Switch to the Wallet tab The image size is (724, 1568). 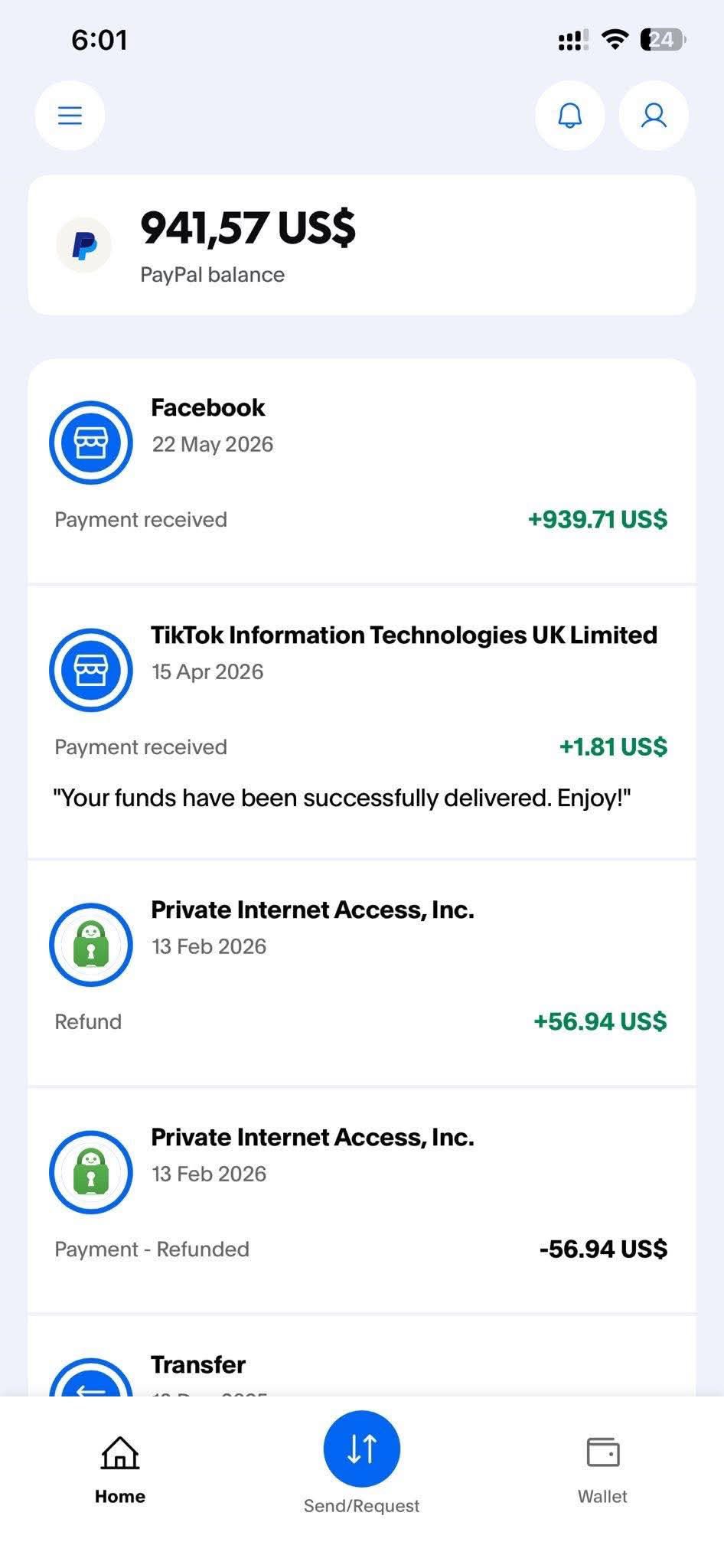pos(602,1471)
